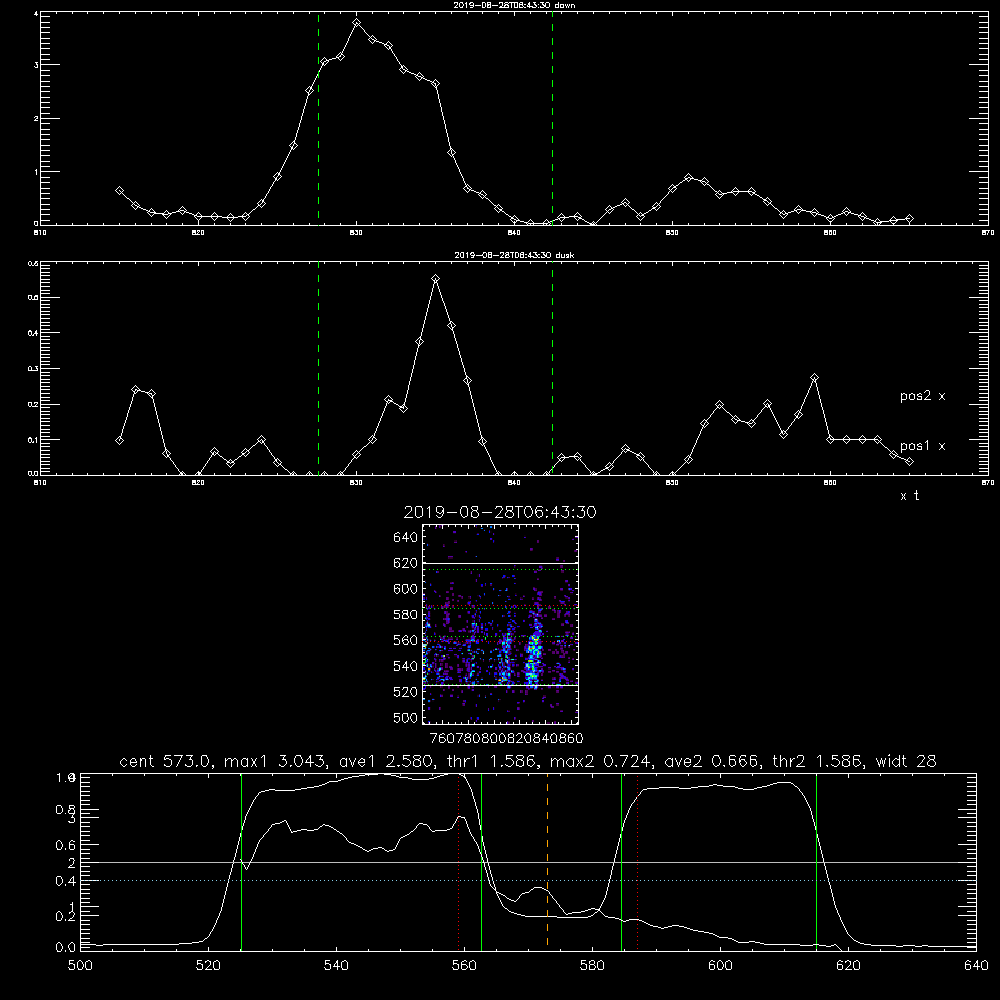Click the plot title ending in 'dusk'
The image size is (1000, 1000).
[514, 255]
